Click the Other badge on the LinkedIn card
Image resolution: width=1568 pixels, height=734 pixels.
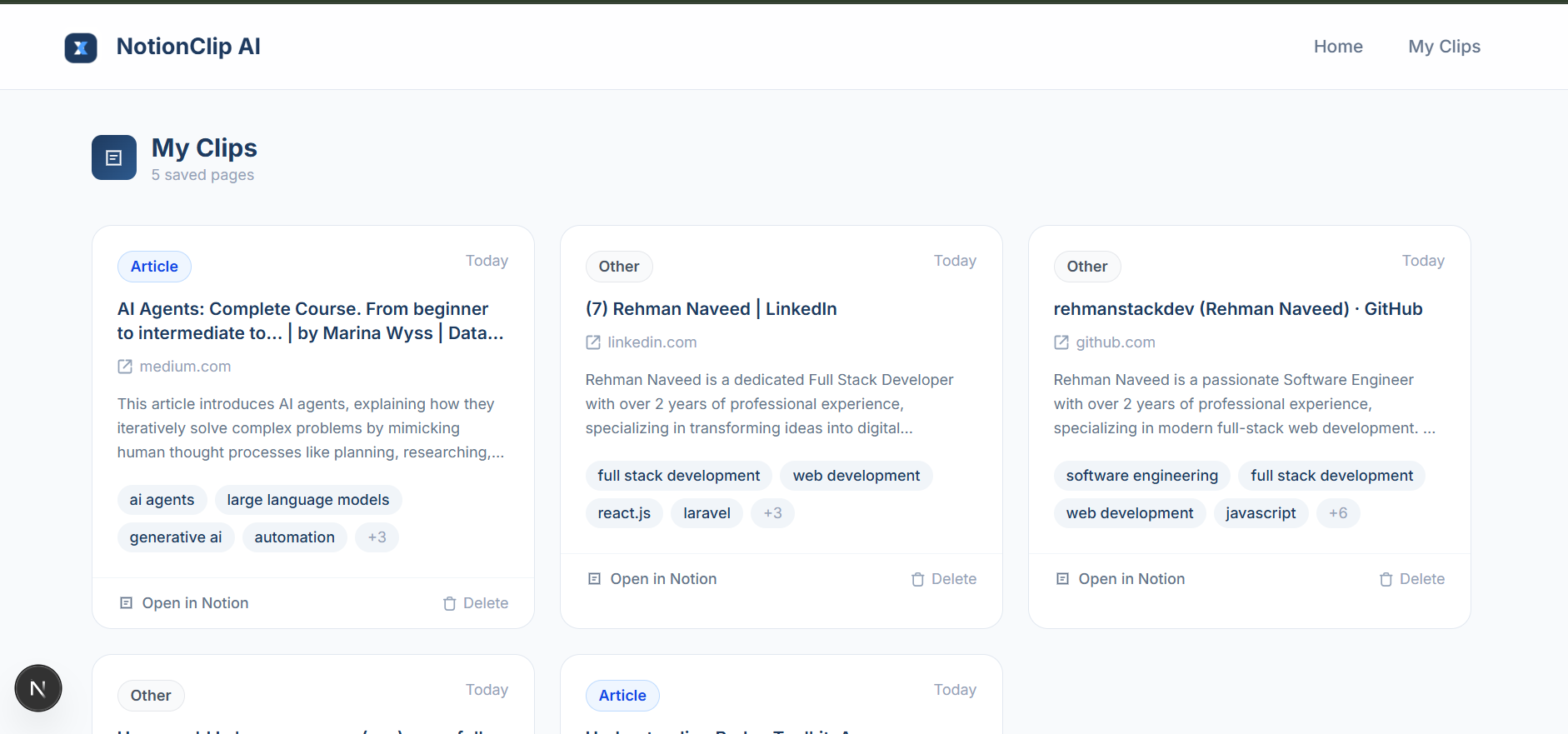[x=619, y=267]
